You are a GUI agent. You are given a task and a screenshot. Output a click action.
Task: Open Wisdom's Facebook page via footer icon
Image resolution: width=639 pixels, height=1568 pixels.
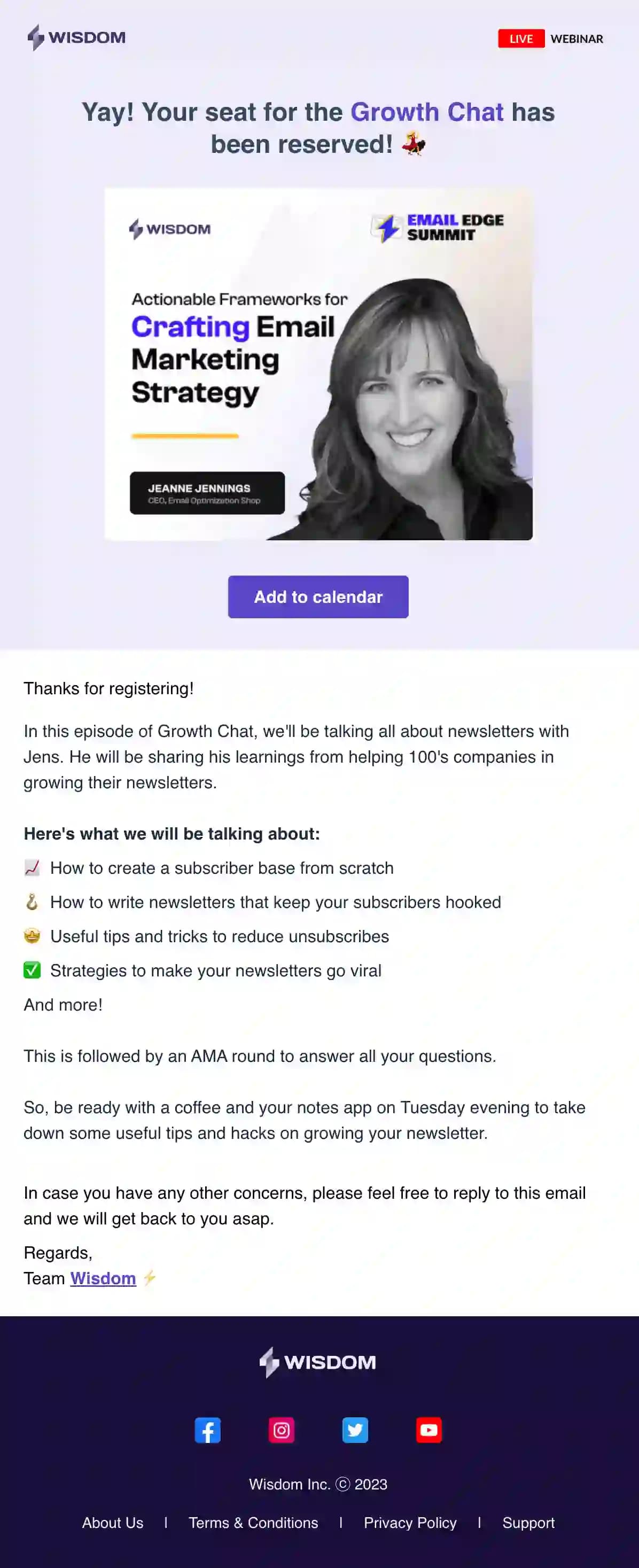click(x=209, y=1430)
